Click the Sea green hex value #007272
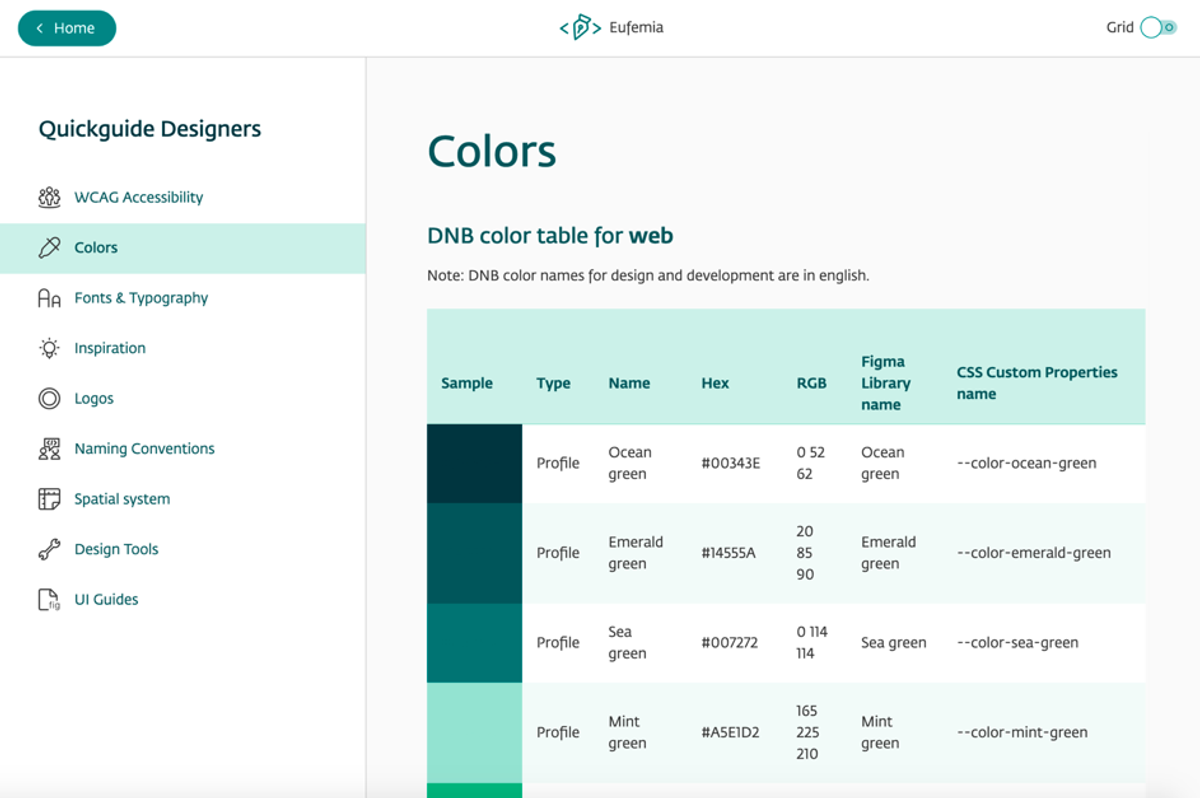 click(729, 643)
